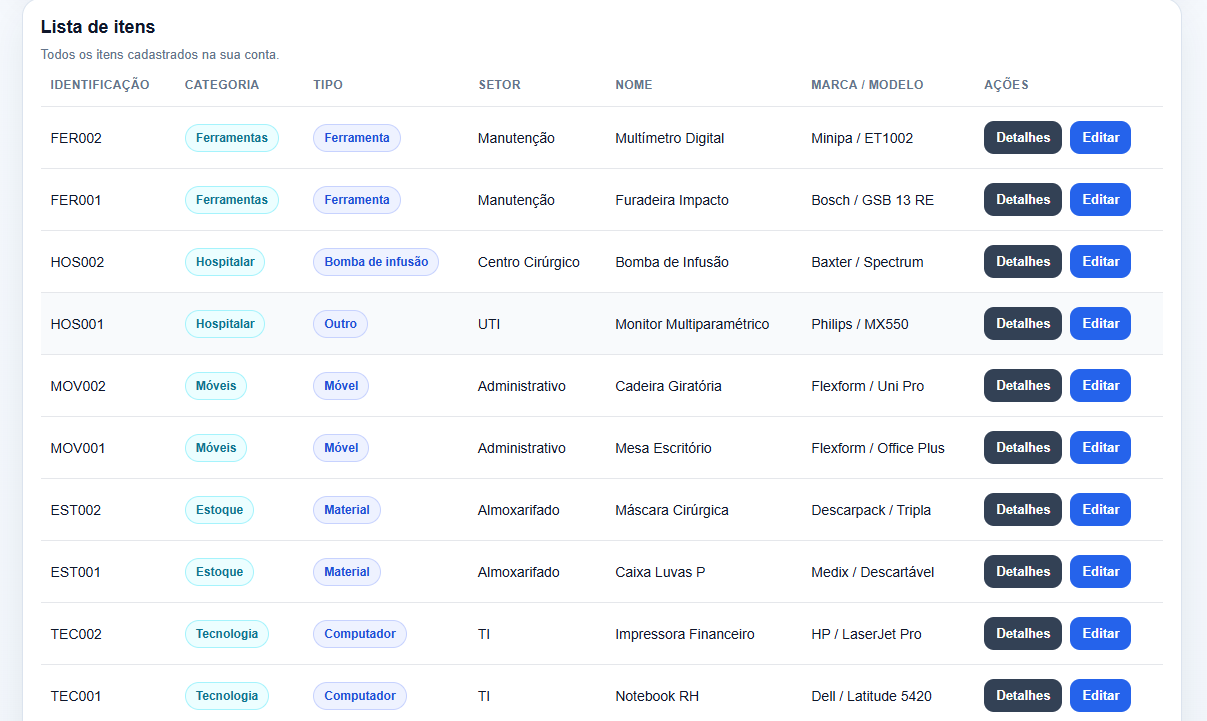Click the Philips / MX550 cell
Image resolution: width=1207 pixels, height=721 pixels.
tap(860, 324)
